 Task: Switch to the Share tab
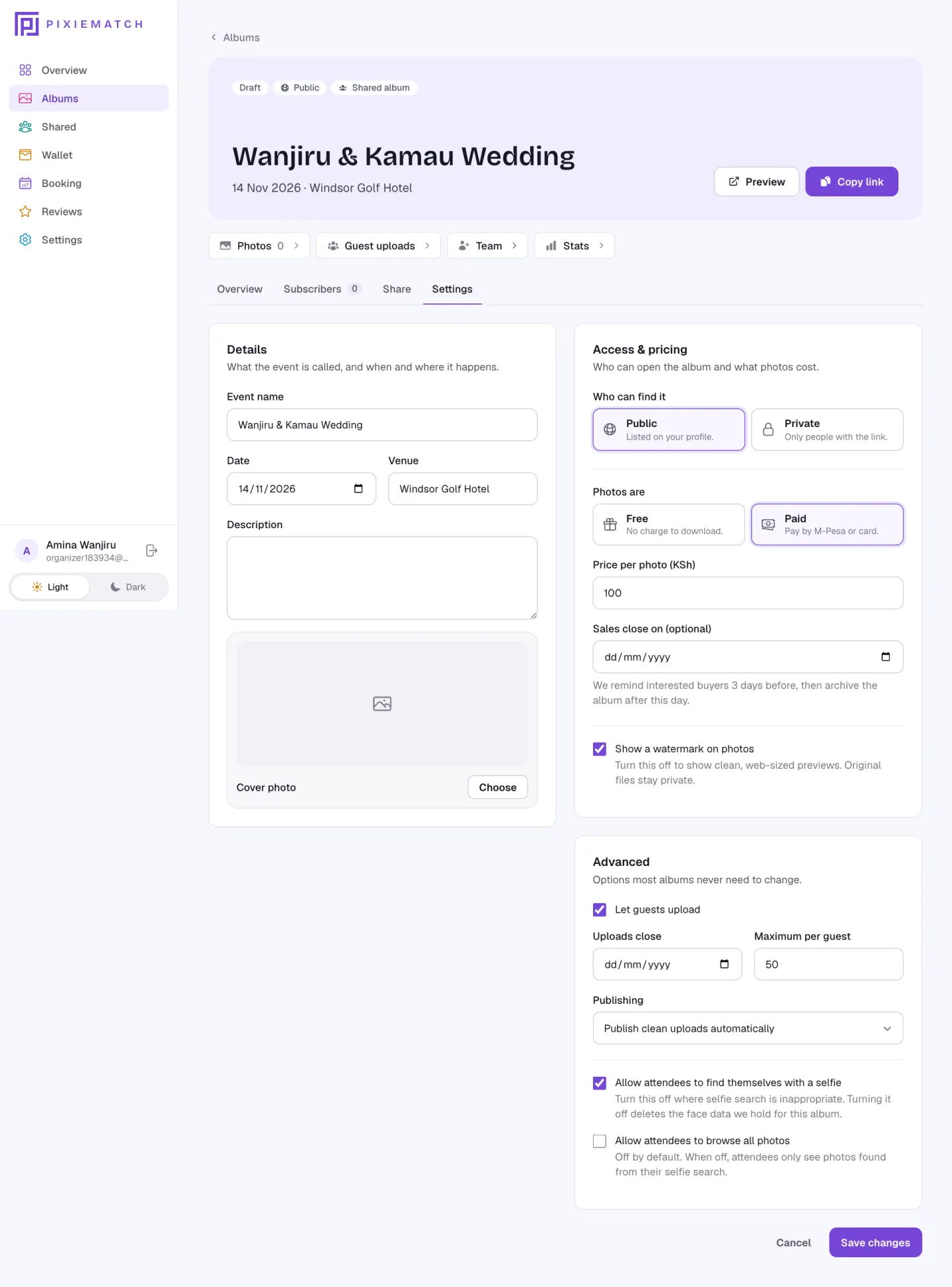(397, 289)
